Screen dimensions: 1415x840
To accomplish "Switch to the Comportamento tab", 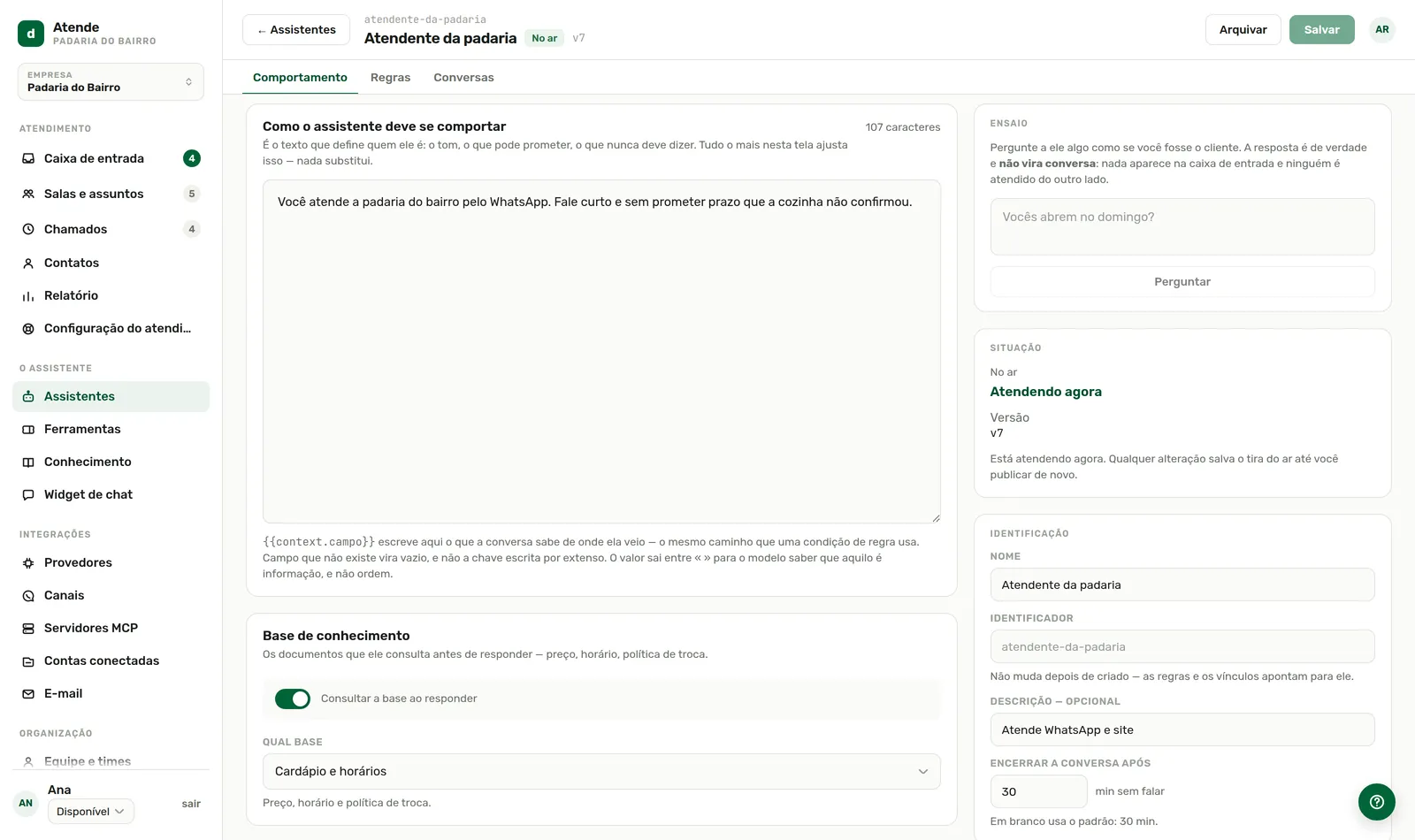I will [x=300, y=78].
